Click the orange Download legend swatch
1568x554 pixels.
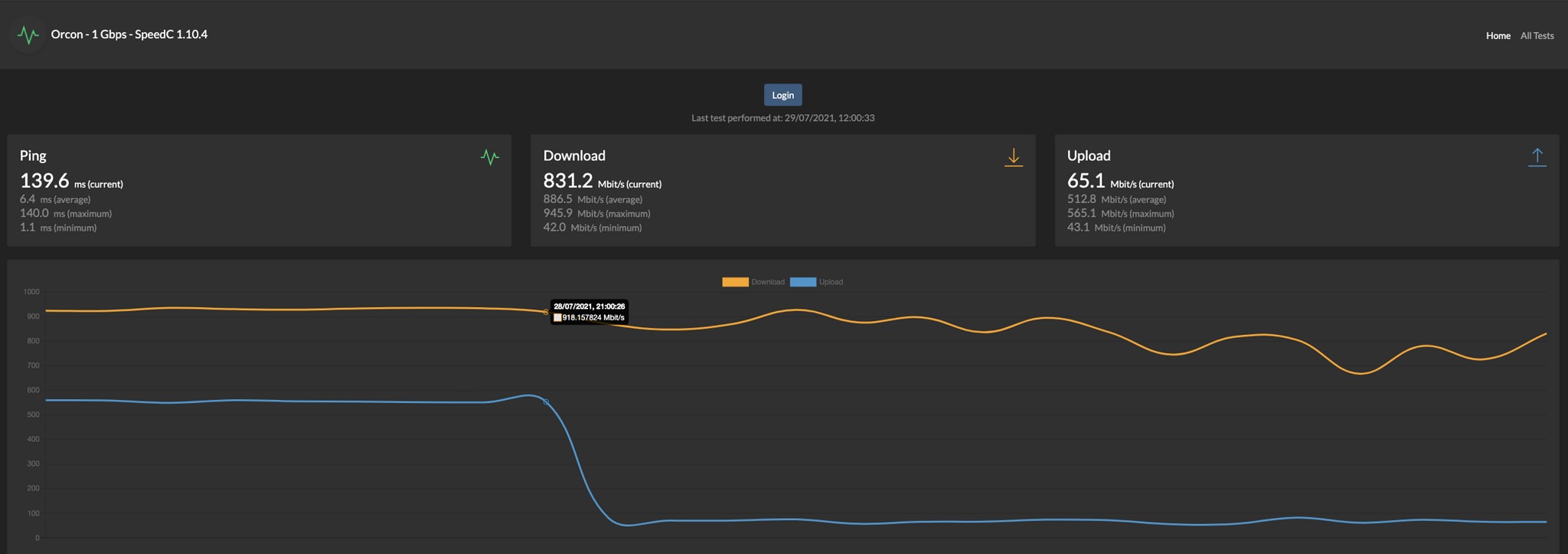(x=735, y=282)
